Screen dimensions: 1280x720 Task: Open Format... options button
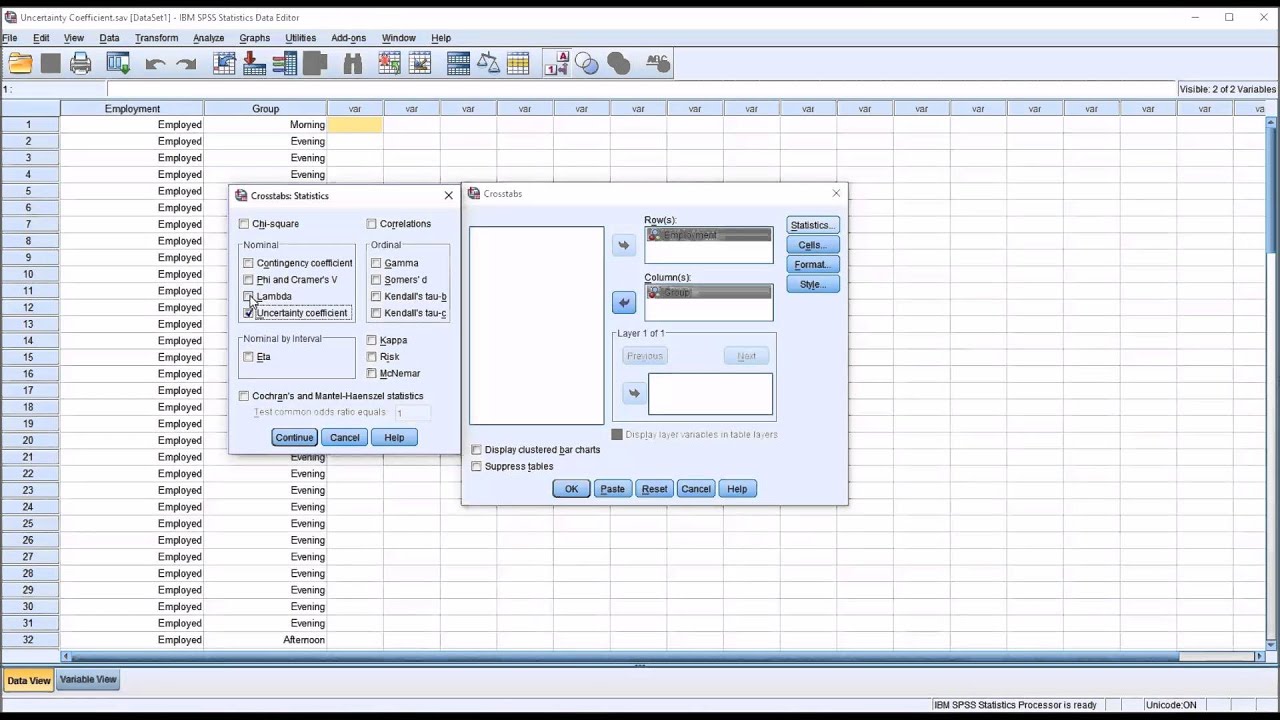pos(812,265)
